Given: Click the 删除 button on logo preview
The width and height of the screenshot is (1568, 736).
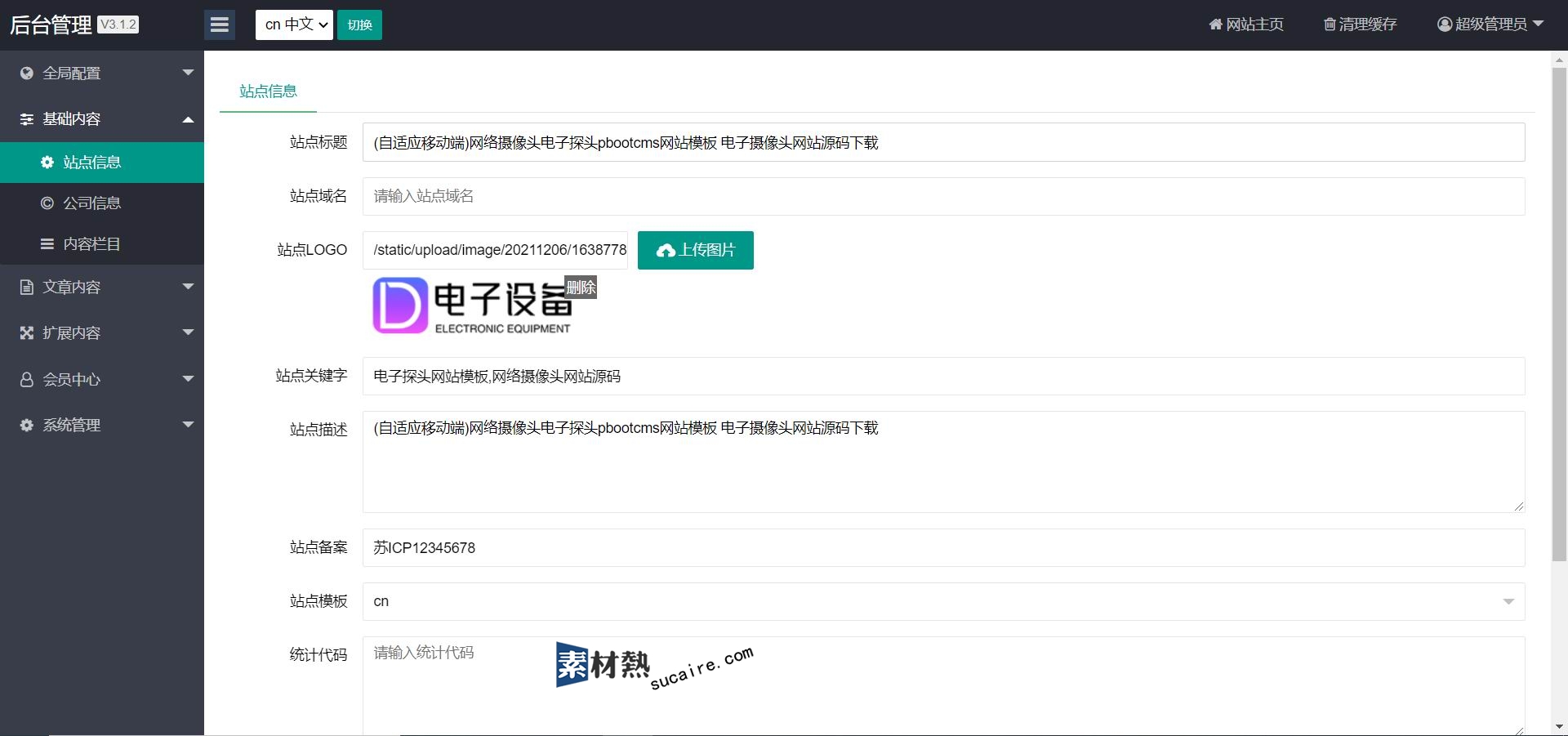Looking at the screenshot, I should point(581,288).
